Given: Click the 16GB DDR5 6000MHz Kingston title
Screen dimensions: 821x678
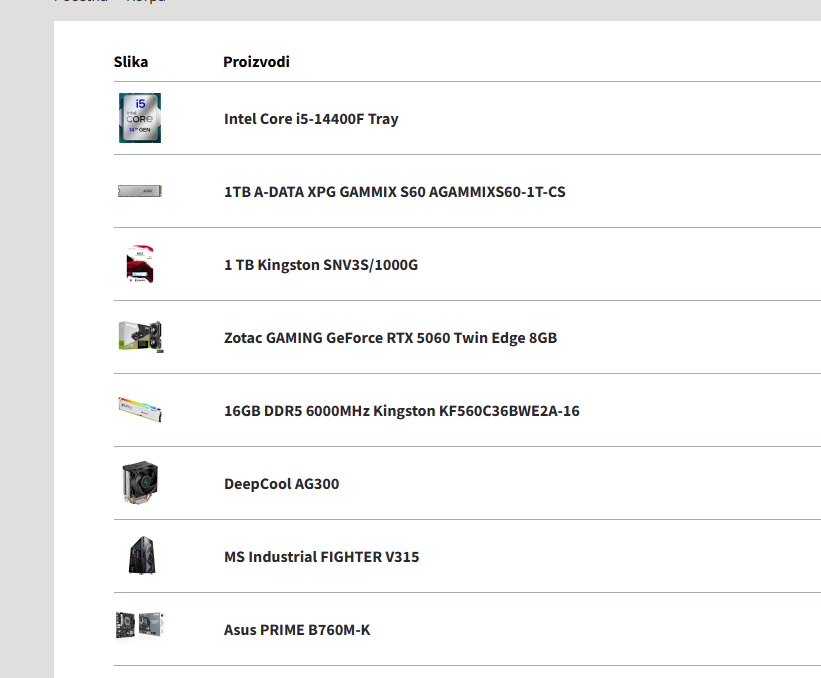Looking at the screenshot, I should (401, 411).
